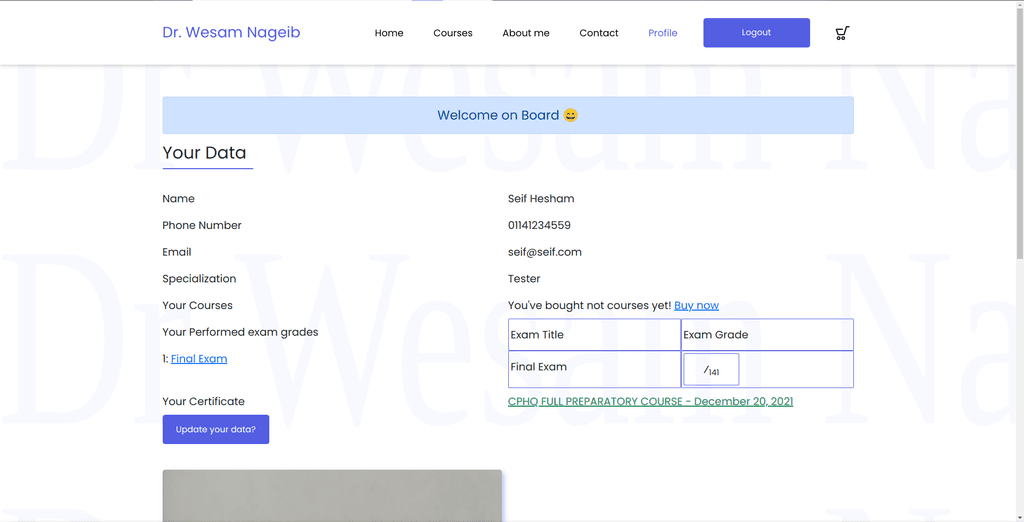
Task: Click the Welcome on Board banner
Action: click(508, 116)
